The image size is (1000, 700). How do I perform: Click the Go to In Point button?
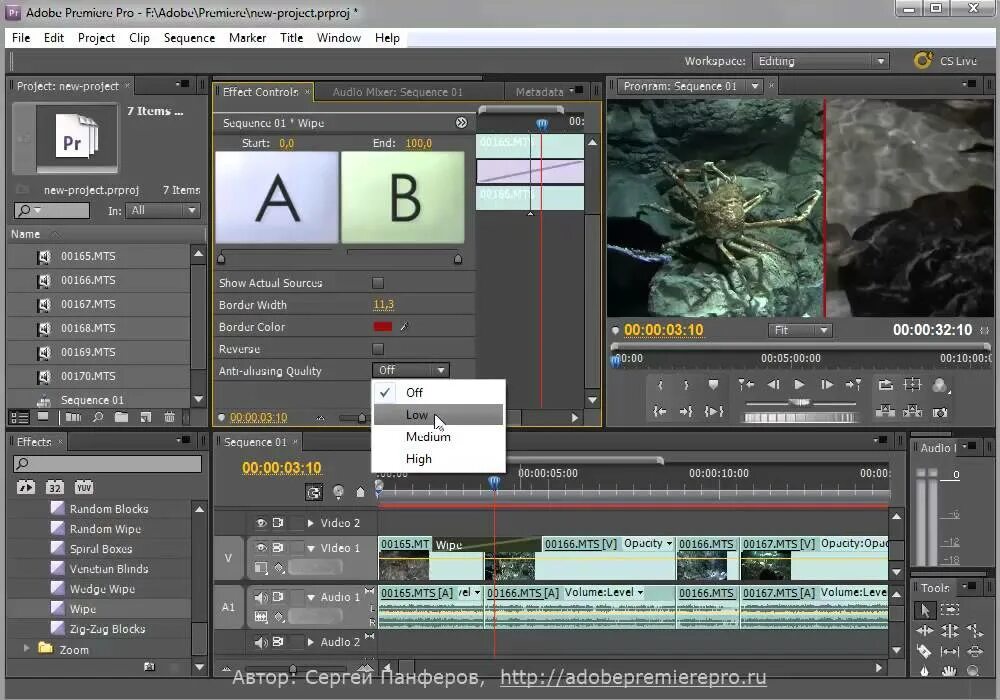[660, 412]
